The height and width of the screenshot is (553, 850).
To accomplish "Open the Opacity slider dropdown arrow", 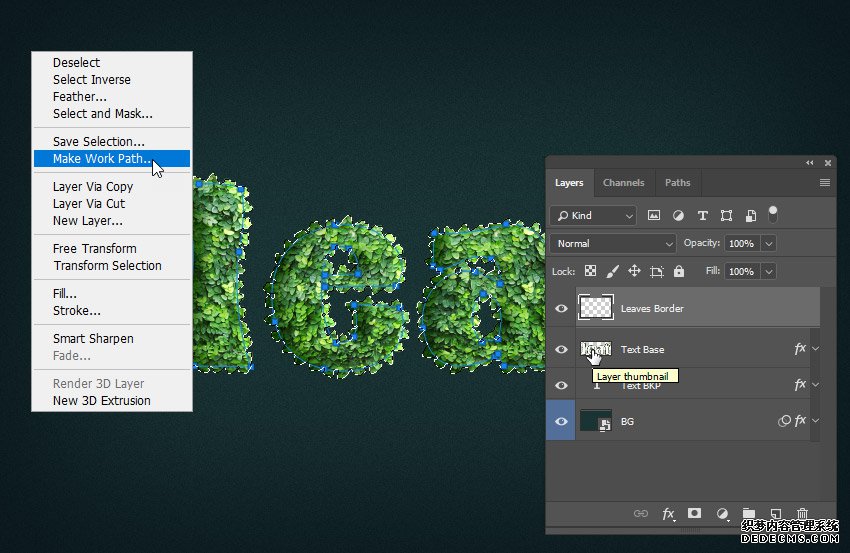I will (769, 244).
